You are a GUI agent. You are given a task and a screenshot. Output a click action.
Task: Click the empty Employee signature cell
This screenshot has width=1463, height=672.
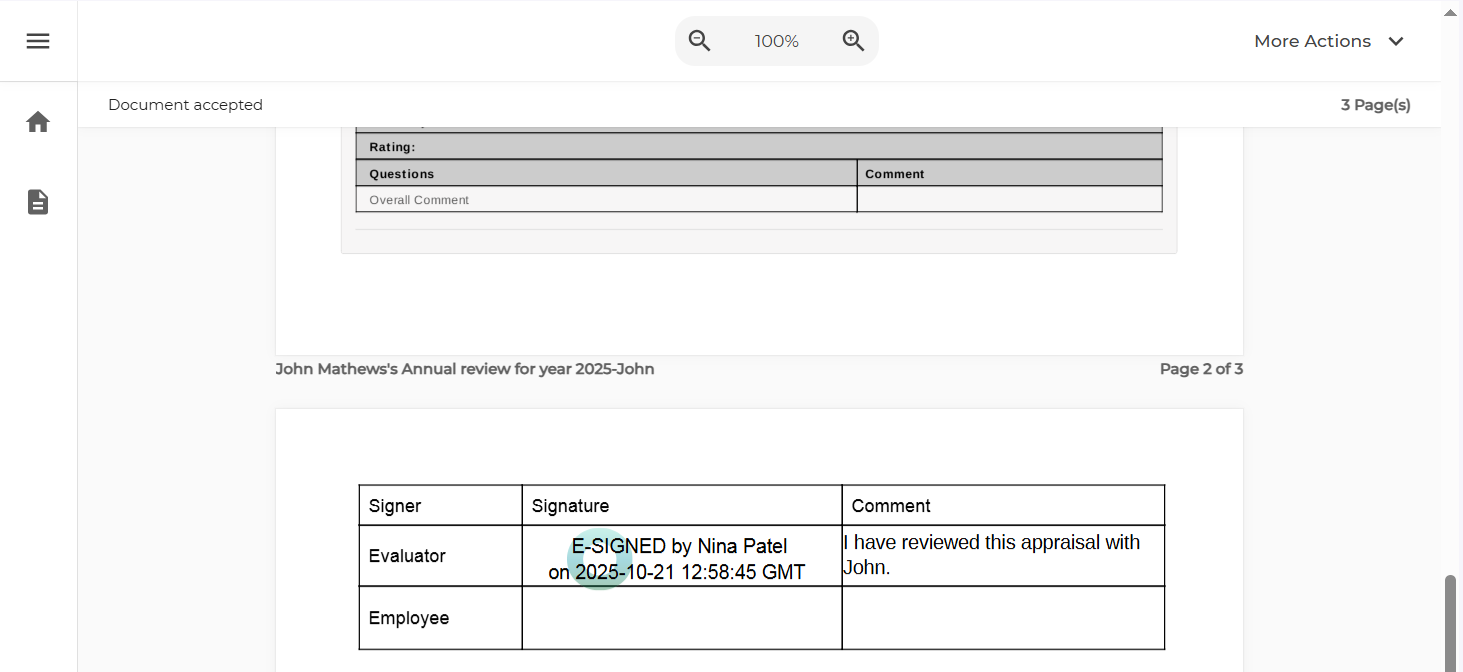681,618
